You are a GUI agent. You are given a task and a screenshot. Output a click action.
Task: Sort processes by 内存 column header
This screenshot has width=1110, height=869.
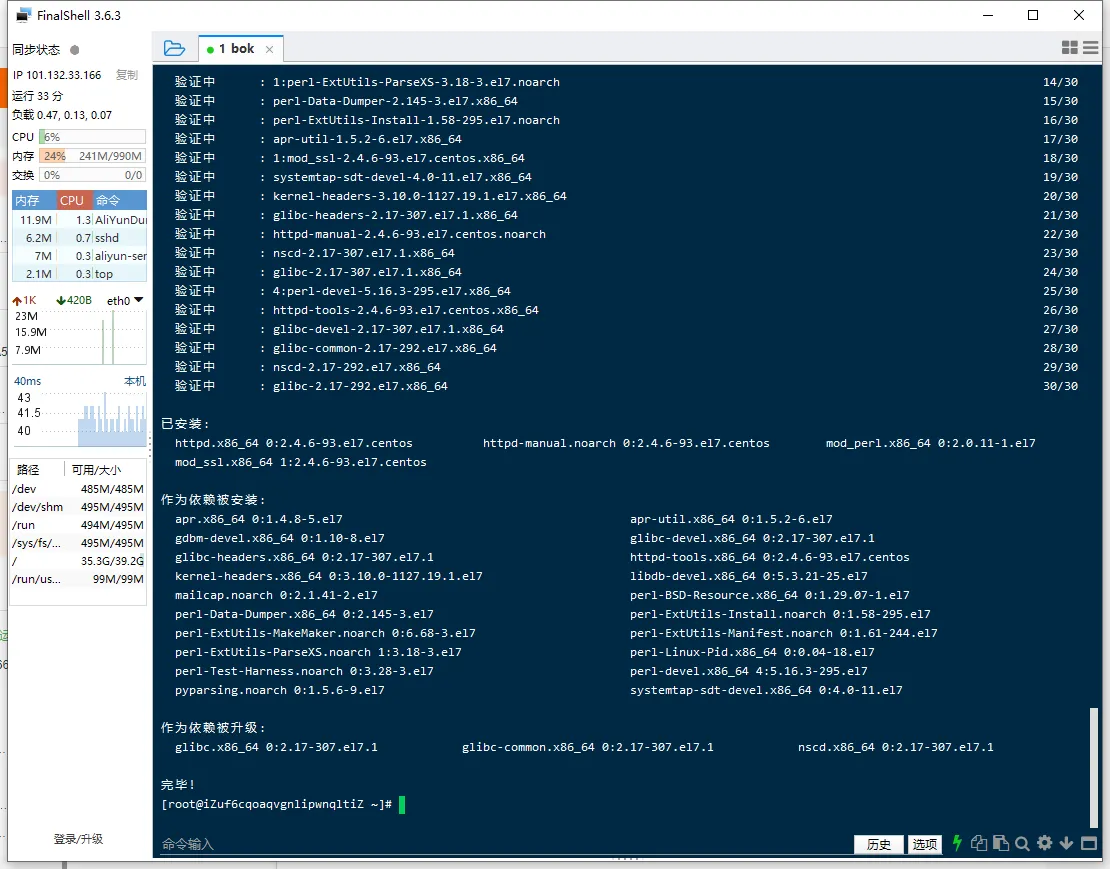coord(35,200)
